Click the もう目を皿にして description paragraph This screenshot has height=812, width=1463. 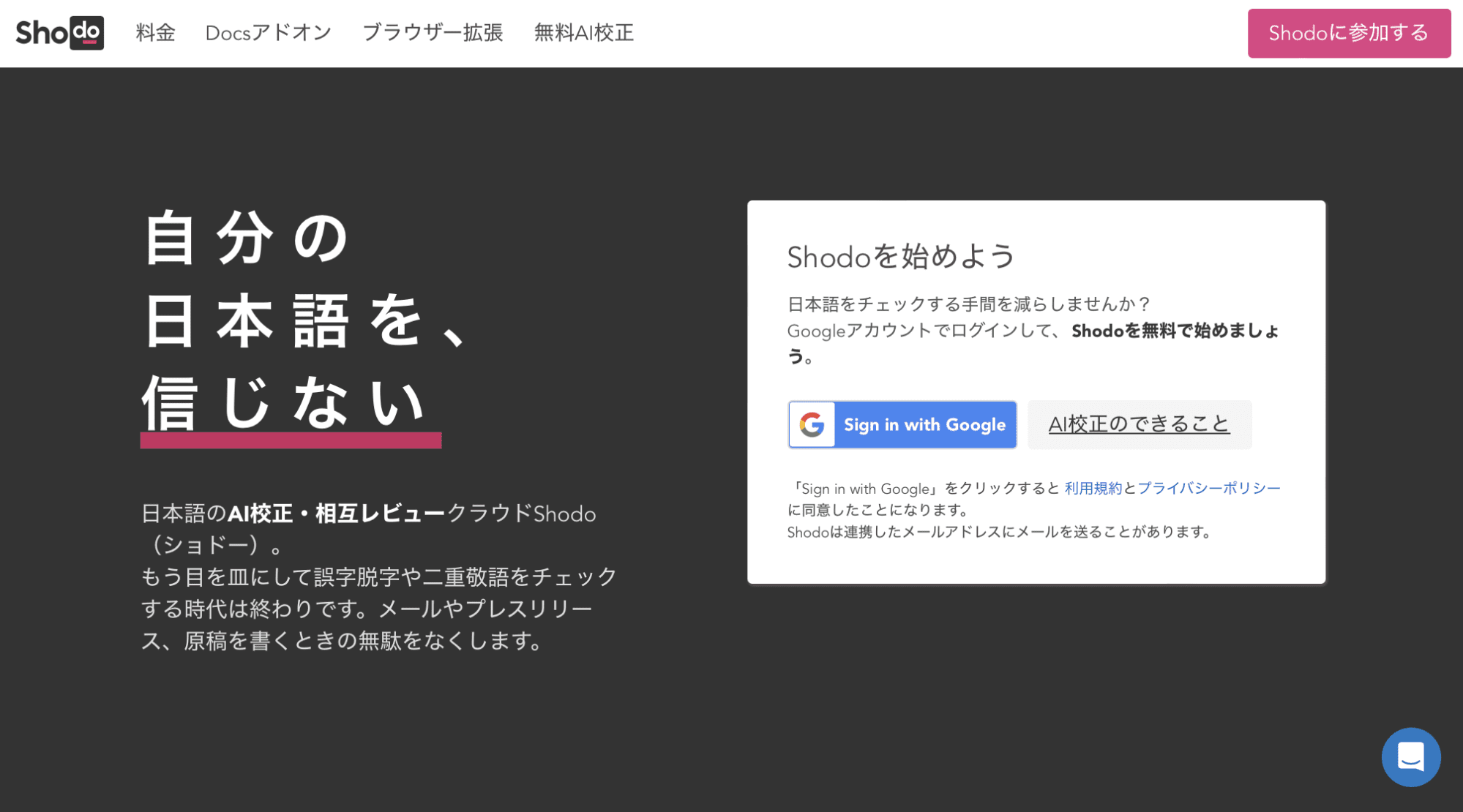pyautogui.click(x=379, y=609)
